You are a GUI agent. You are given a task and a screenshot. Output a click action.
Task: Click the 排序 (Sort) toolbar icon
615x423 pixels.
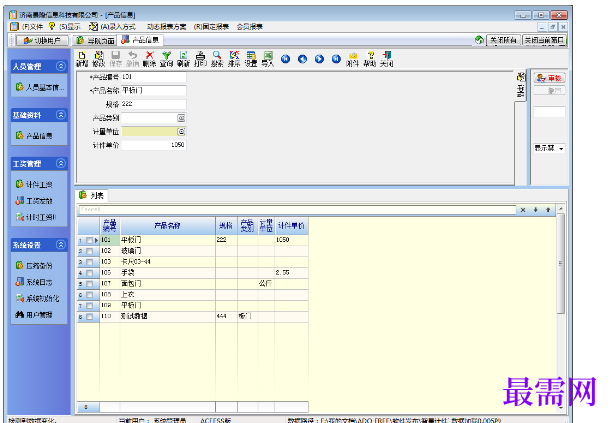point(234,59)
